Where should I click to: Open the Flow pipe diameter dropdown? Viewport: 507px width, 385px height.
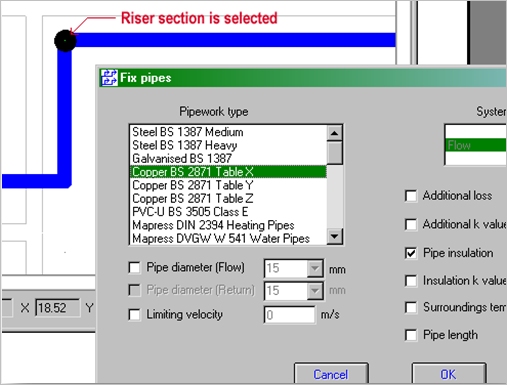pyautogui.click(x=315, y=268)
